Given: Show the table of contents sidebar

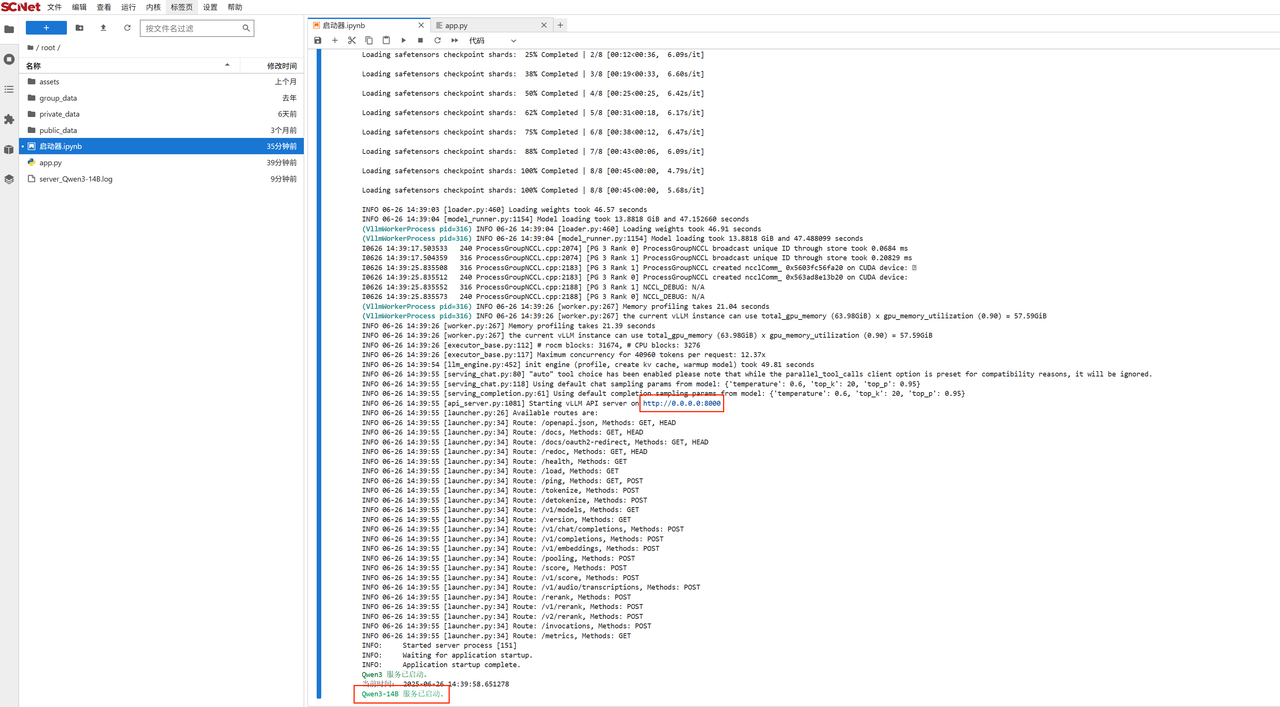Looking at the screenshot, I should click(9, 89).
